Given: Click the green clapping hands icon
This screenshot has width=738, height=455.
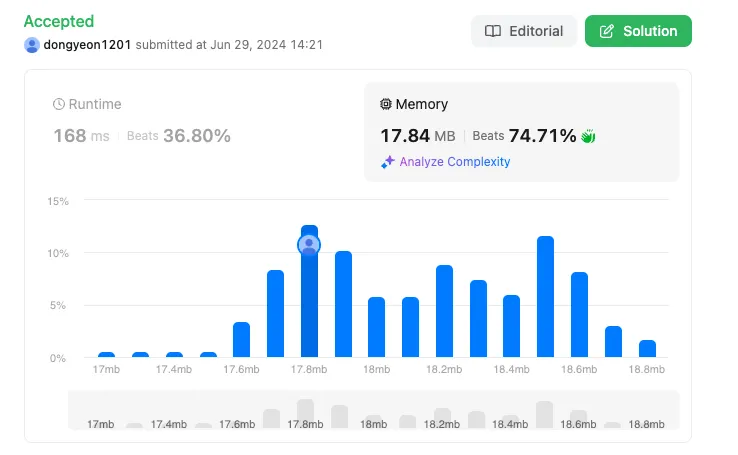Looking at the screenshot, I should point(588,136).
